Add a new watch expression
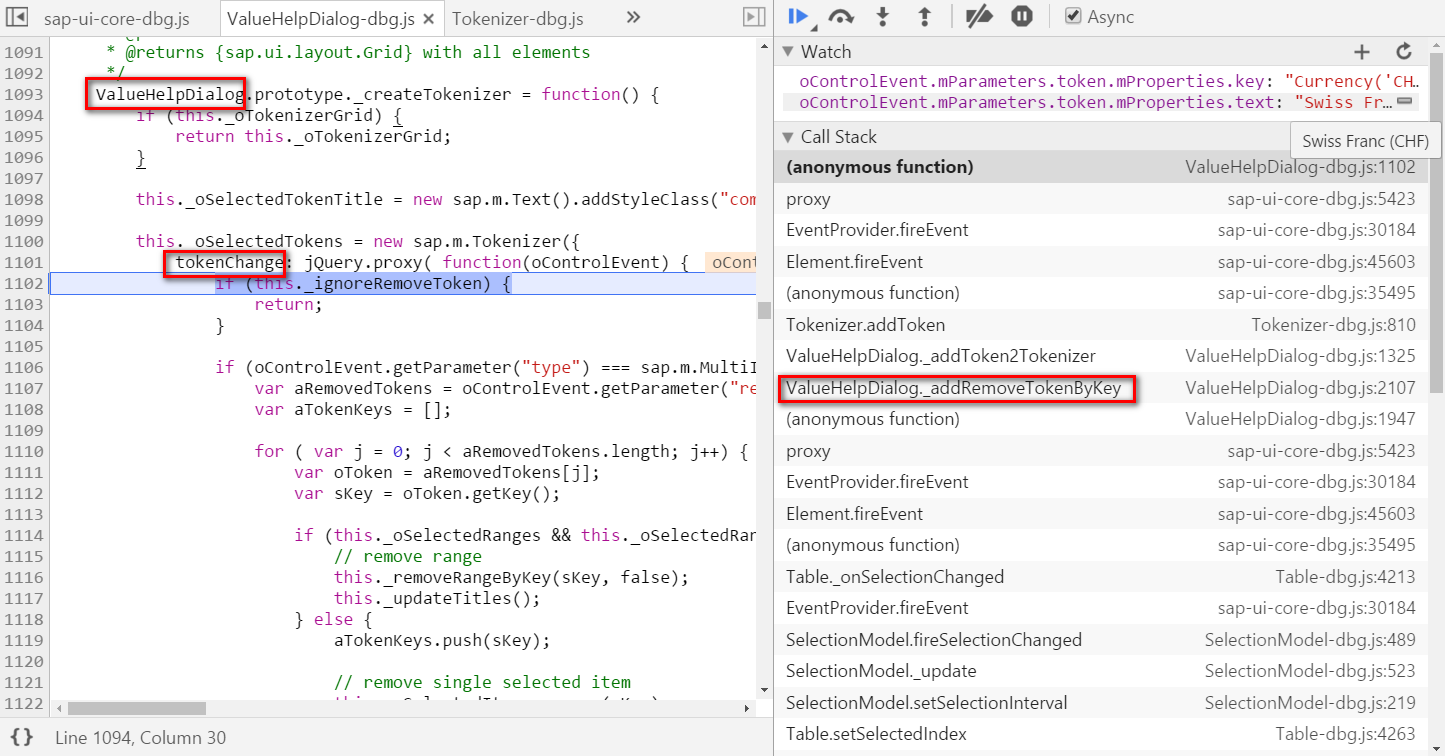This screenshot has height=756, width=1445. pos(1361,52)
